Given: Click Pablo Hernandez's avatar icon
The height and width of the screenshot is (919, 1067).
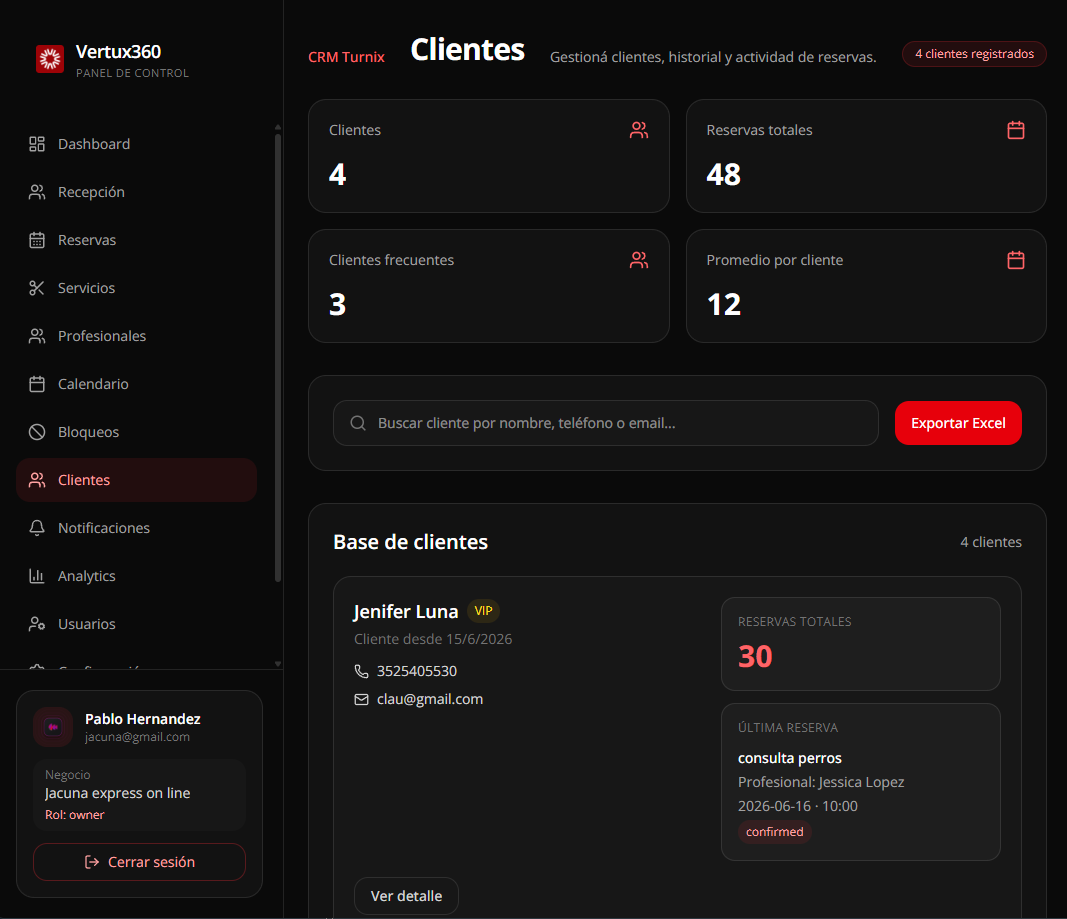Looking at the screenshot, I should 53,727.
